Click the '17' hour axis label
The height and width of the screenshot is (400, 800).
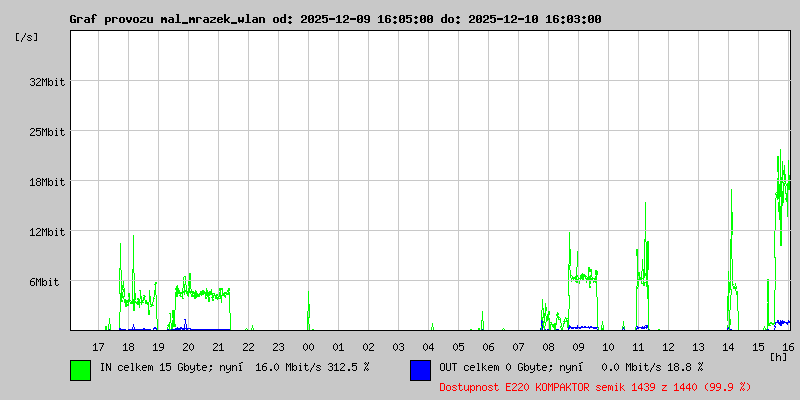[x=98, y=347]
